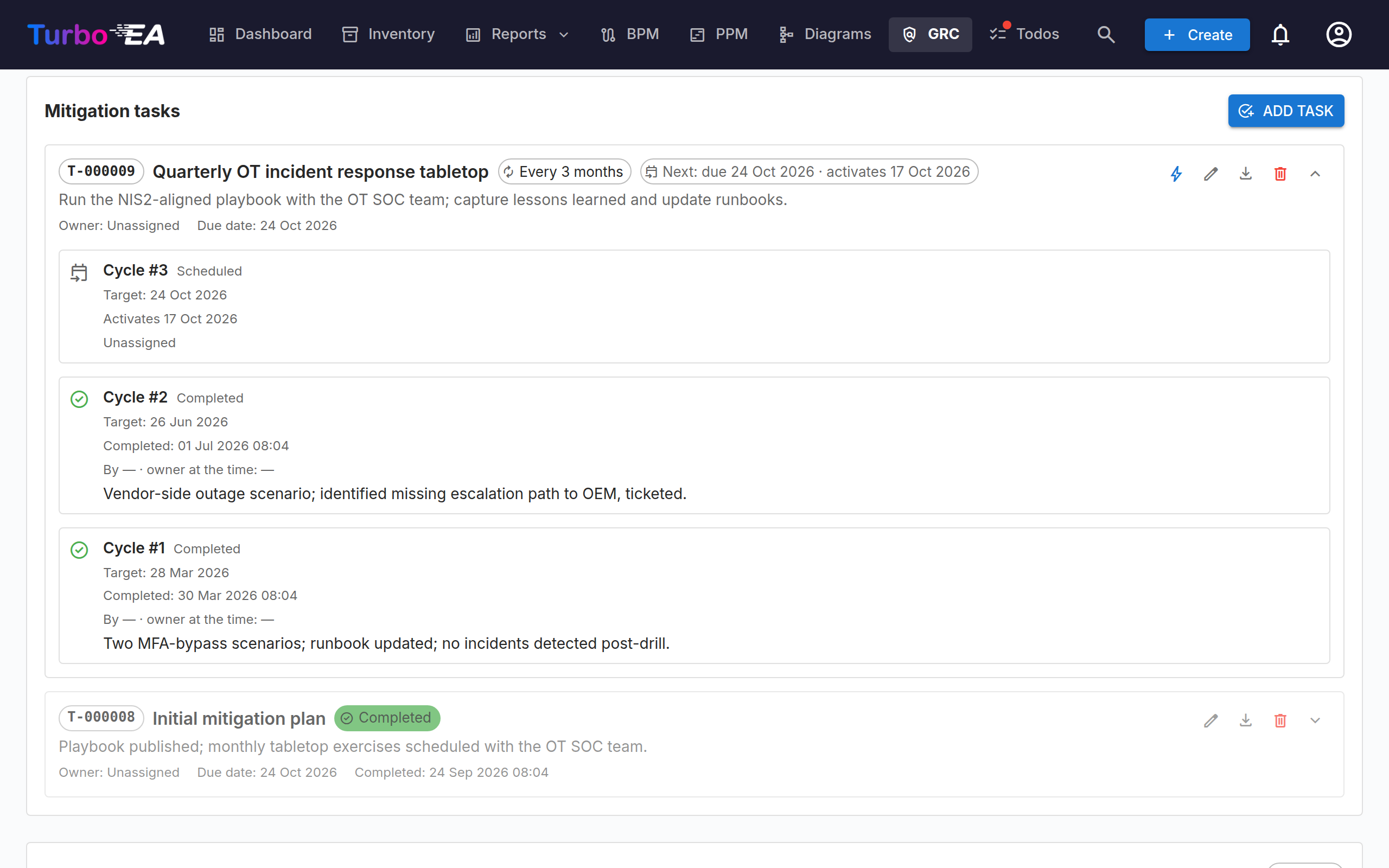The height and width of the screenshot is (868, 1389).
Task: Select the Cycle #3 heading
Action: point(136,270)
